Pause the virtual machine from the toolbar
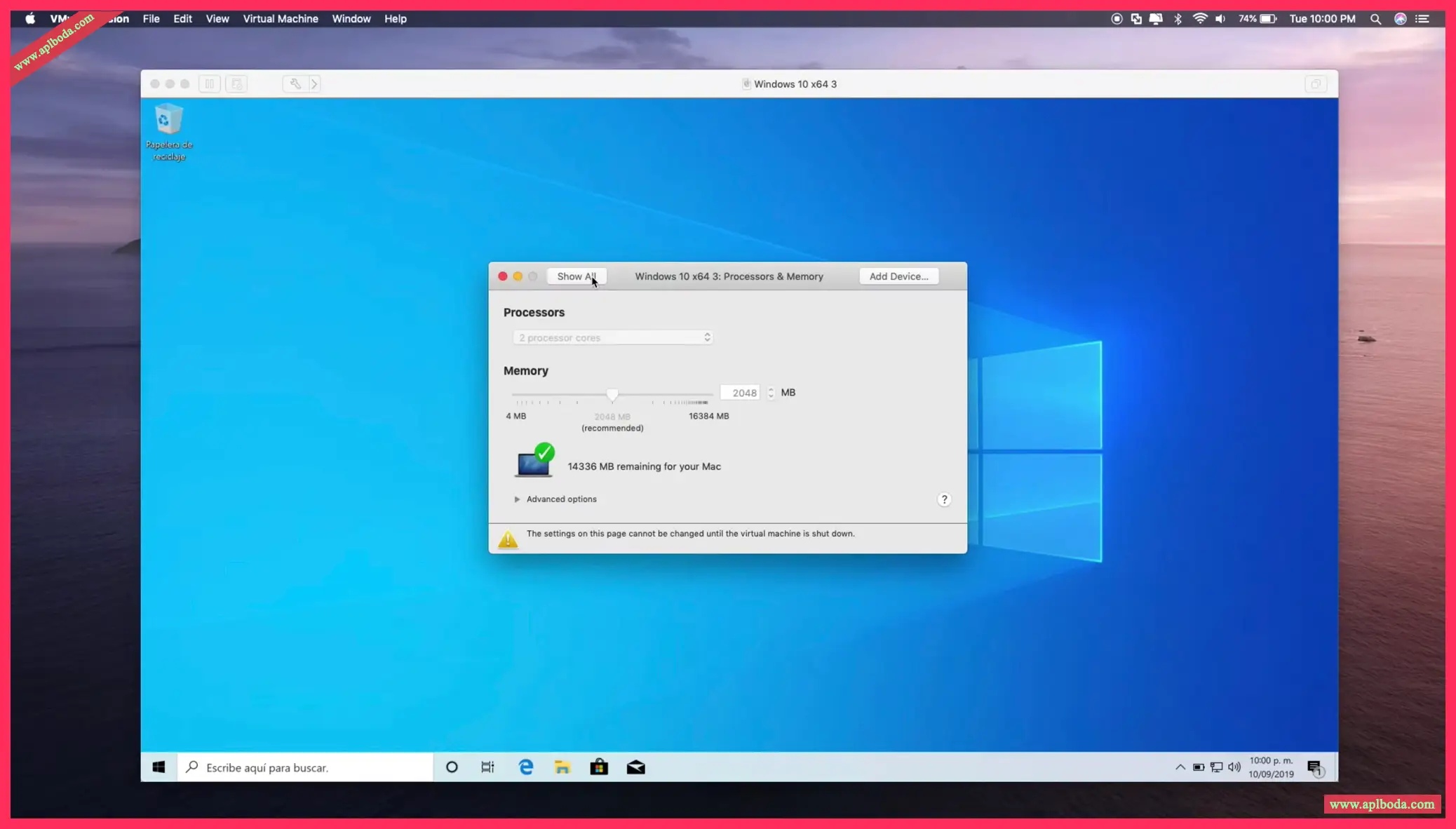1456x829 pixels. [209, 84]
